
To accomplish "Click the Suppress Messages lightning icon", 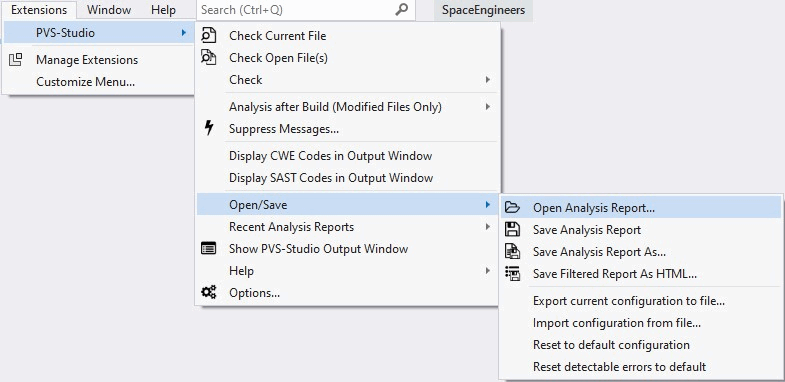I will coord(209,128).
